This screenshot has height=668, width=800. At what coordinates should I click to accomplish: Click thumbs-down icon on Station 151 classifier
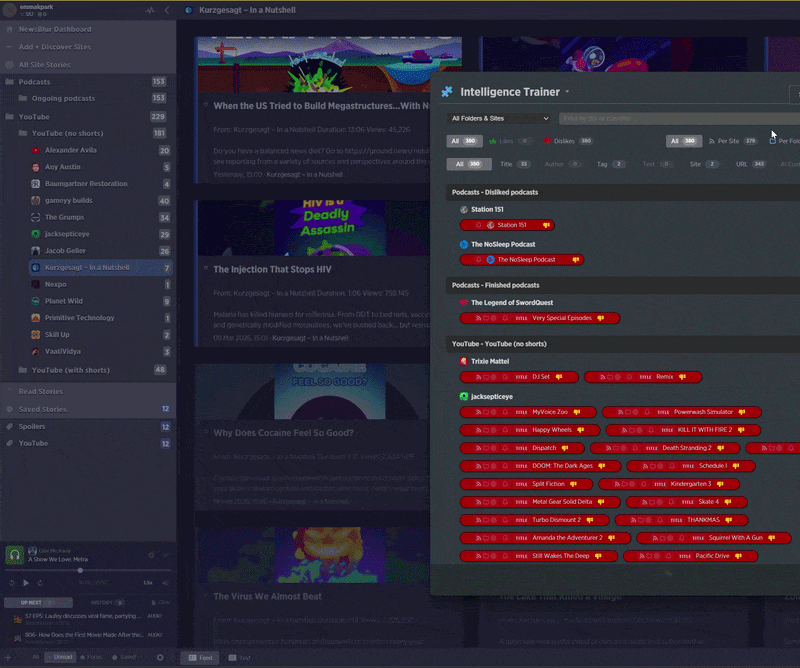[x=546, y=225]
